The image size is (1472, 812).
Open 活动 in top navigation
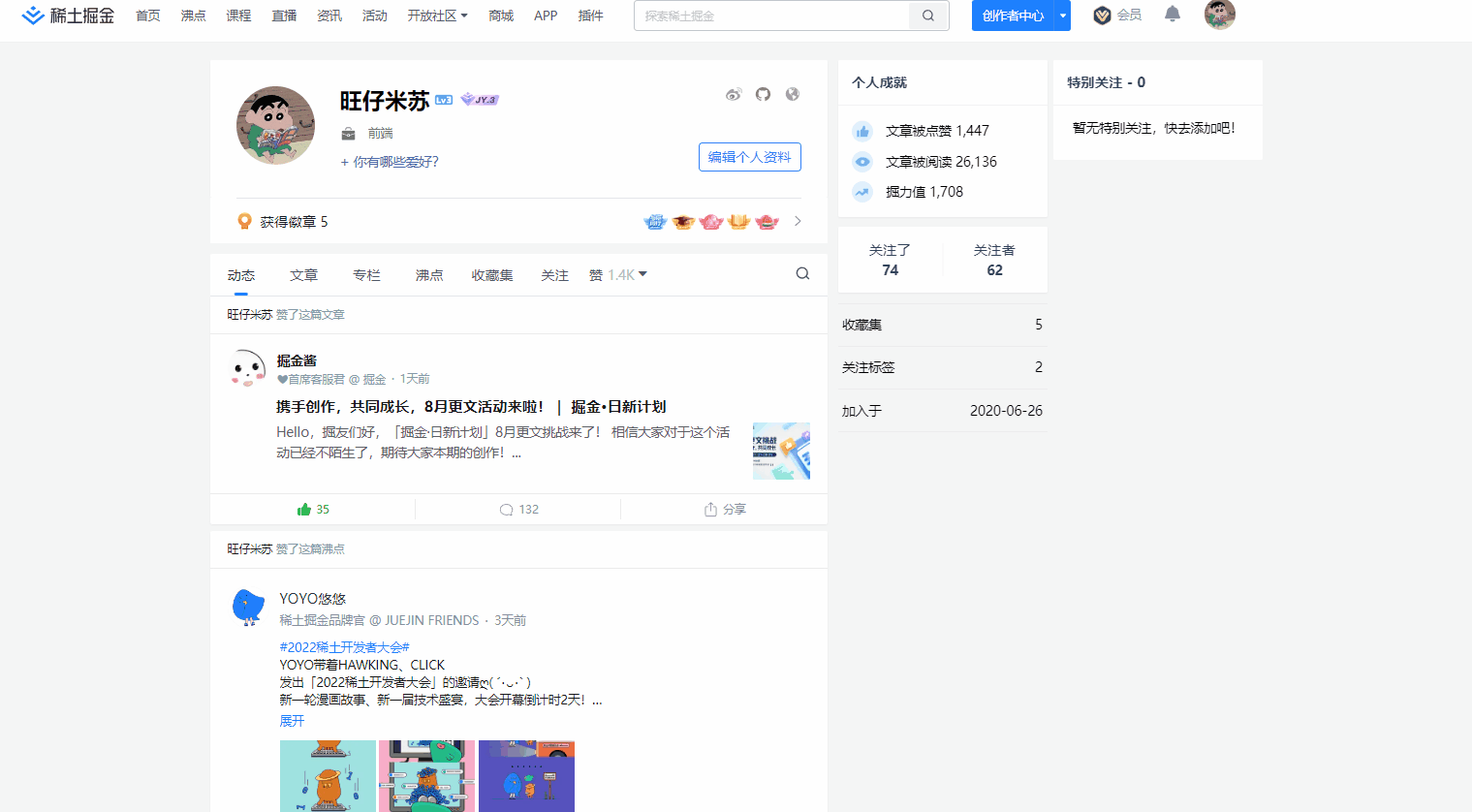[x=375, y=16]
